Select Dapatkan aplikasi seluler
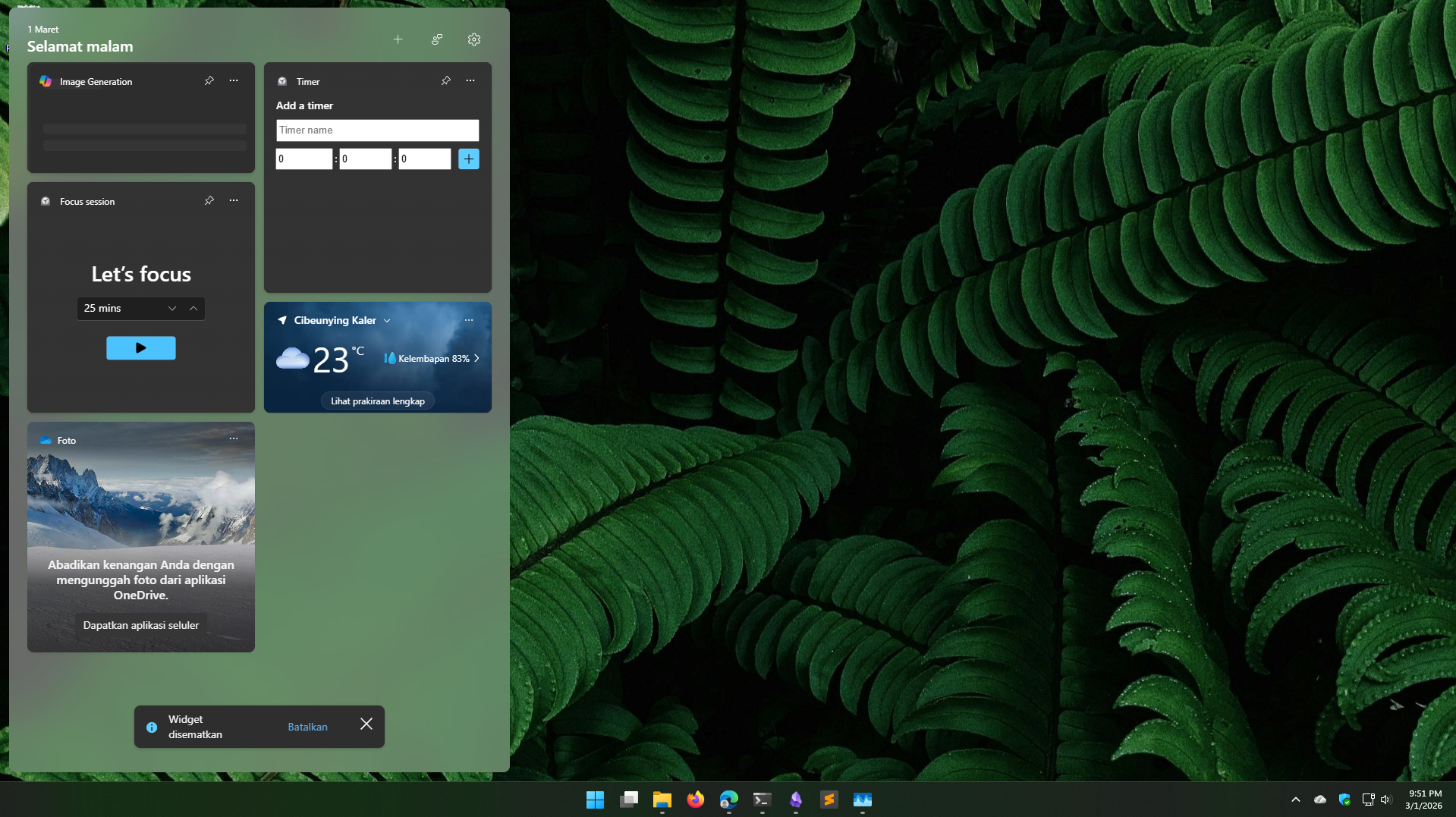The width and height of the screenshot is (1456, 817). [140, 624]
